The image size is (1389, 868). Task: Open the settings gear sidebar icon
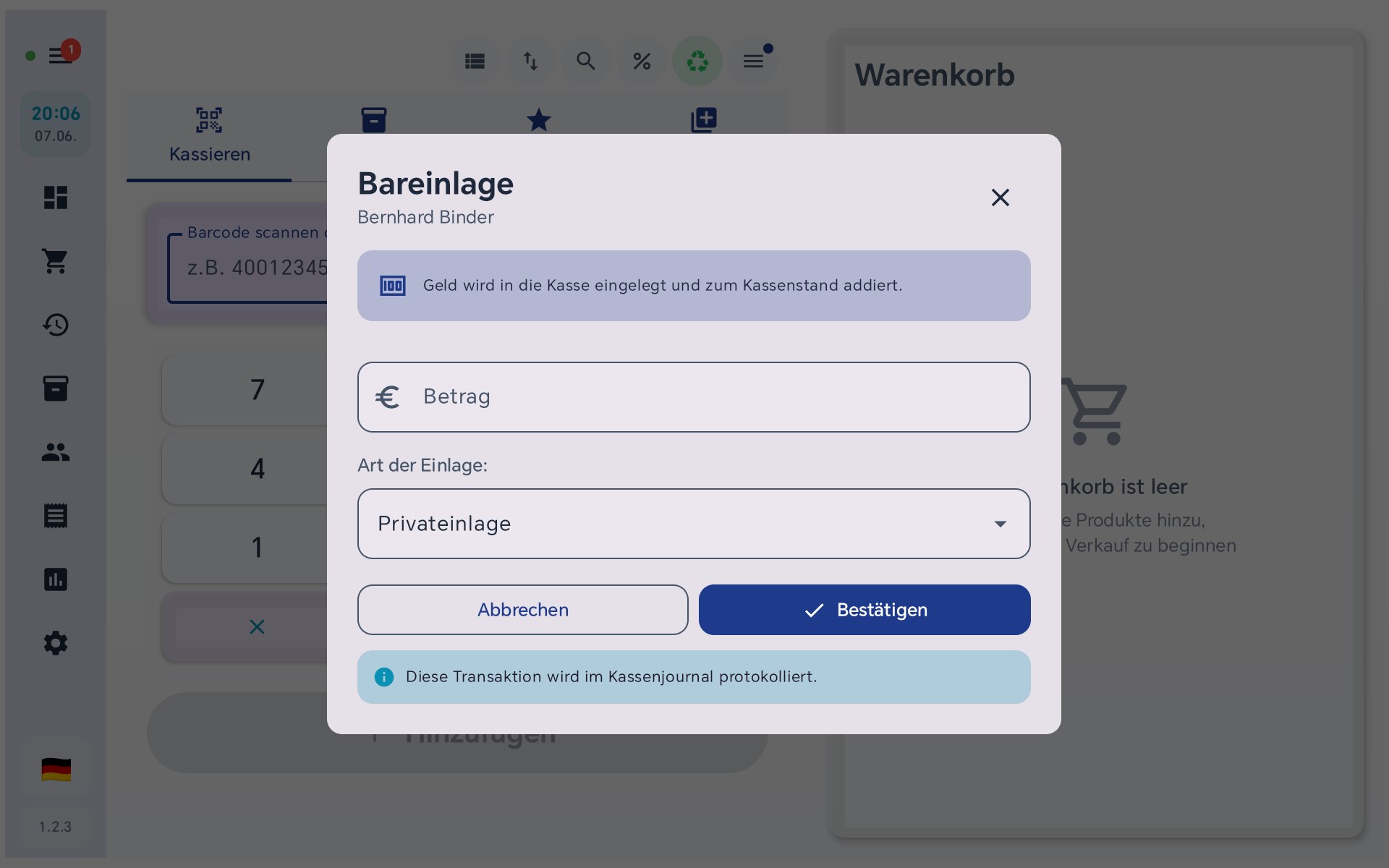point(56,643)
